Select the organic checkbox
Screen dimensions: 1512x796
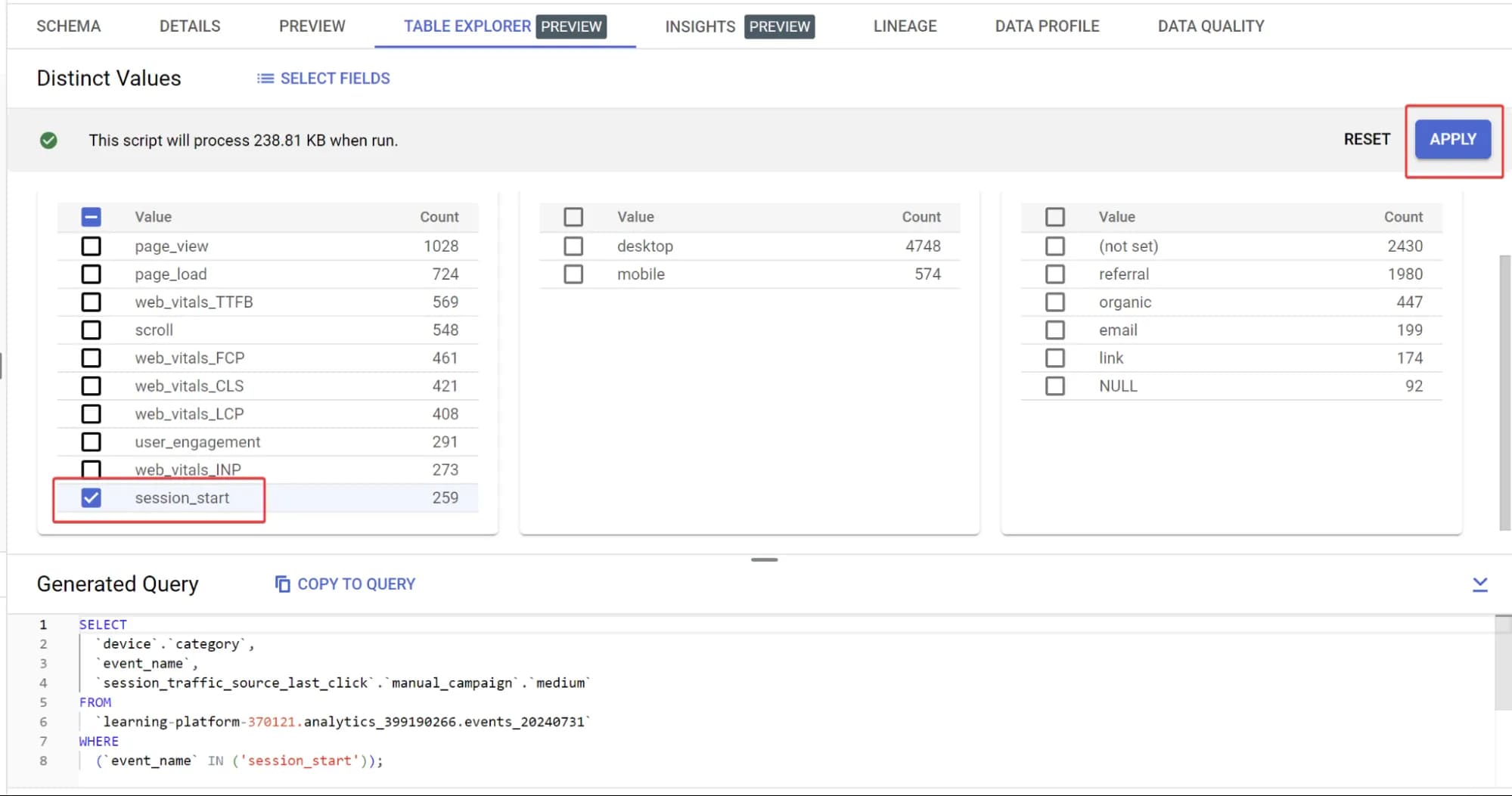pyautogui.click(x=1054, y=302)
